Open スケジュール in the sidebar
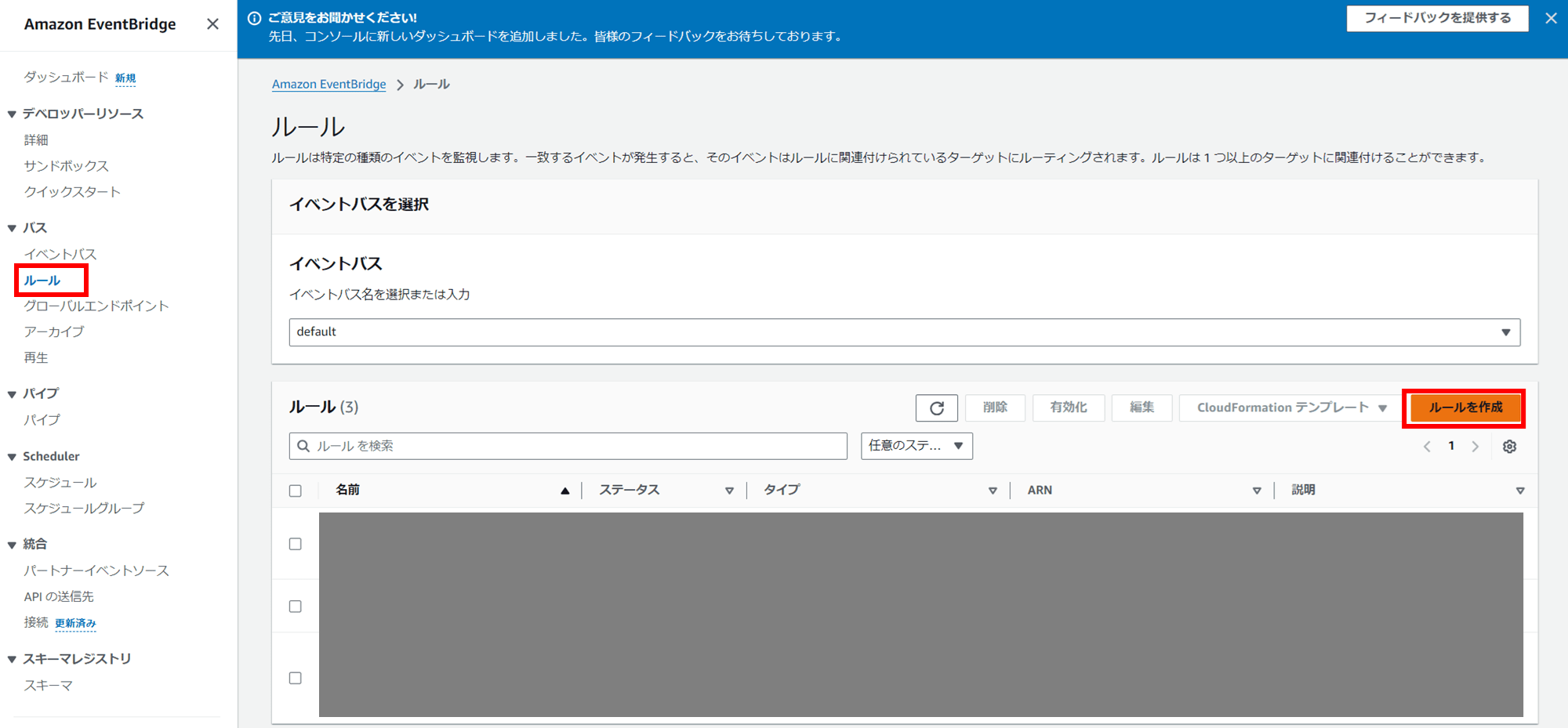This screenshot has width=1568, height=728. tap(60, 483)
